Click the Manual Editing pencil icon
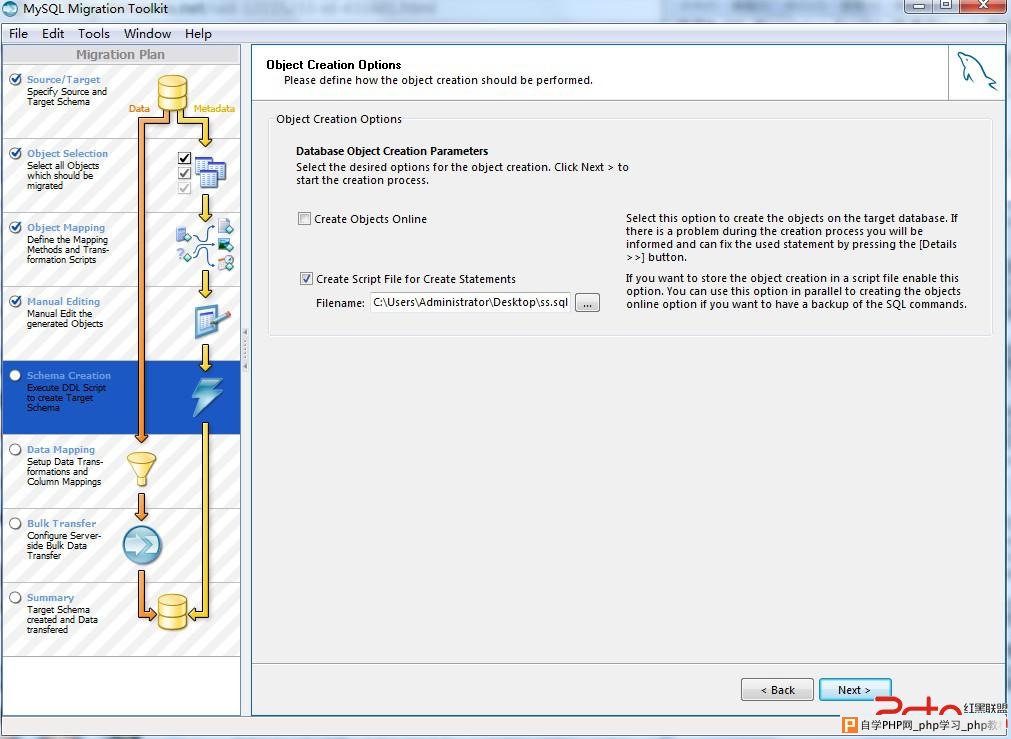 coord(212,321)
